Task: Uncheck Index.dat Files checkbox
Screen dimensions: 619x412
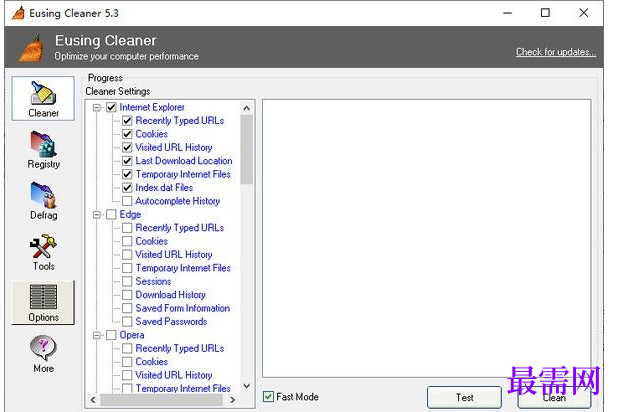Action: [127, 188]
